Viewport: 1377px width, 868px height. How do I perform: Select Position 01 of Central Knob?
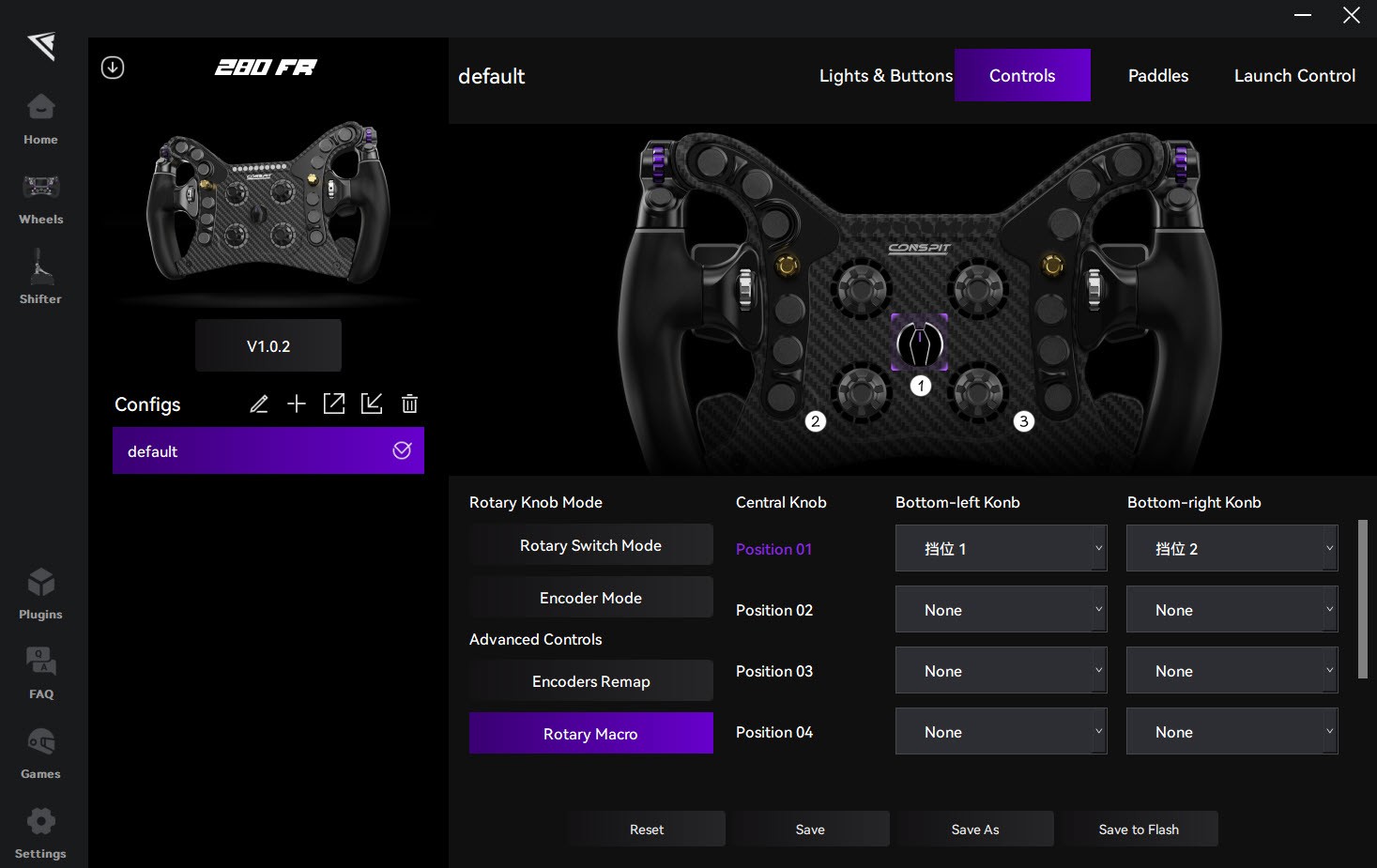pos(773,549)
